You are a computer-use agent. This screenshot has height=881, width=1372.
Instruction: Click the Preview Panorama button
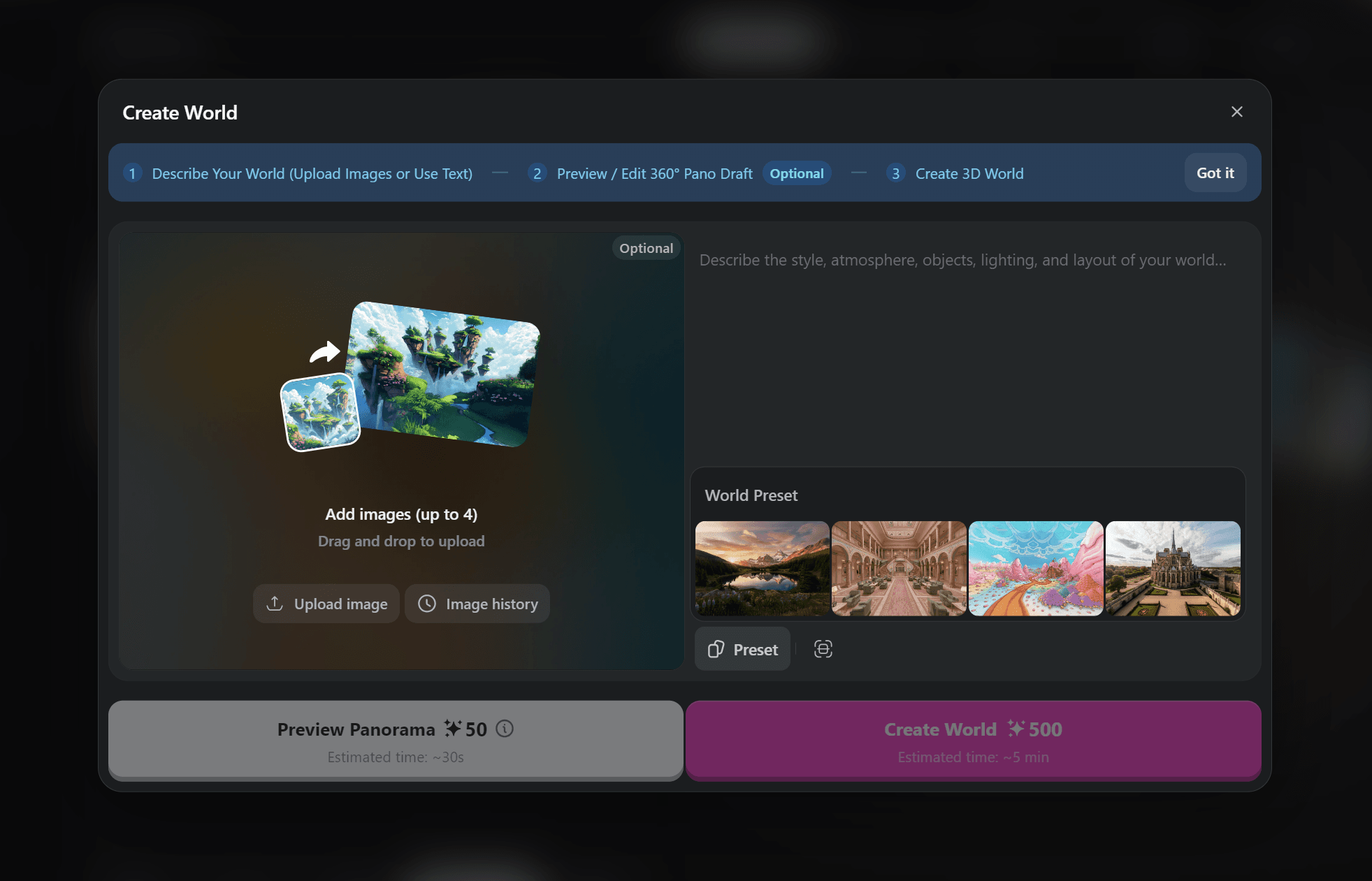pyautogui.click(x=396, y=741)
